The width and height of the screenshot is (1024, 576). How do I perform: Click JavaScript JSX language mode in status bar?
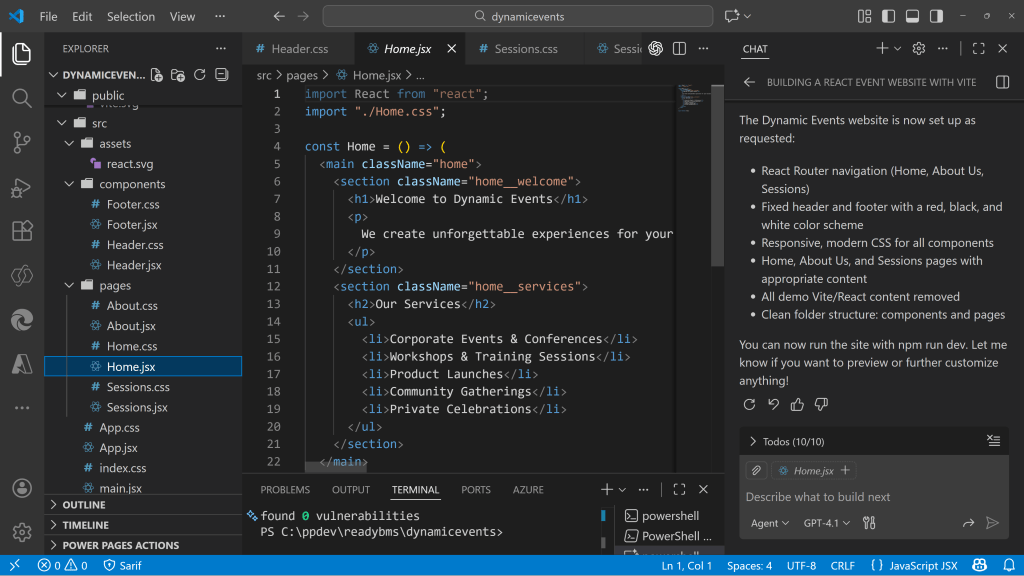(x=922, y=566)
